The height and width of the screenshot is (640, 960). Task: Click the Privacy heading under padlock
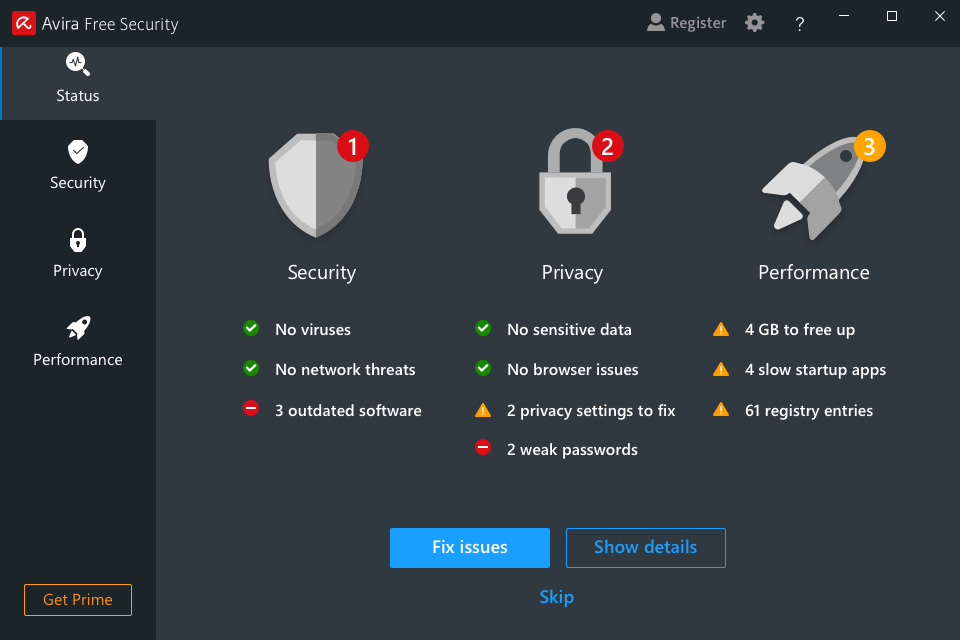click(x=572, y=273)
